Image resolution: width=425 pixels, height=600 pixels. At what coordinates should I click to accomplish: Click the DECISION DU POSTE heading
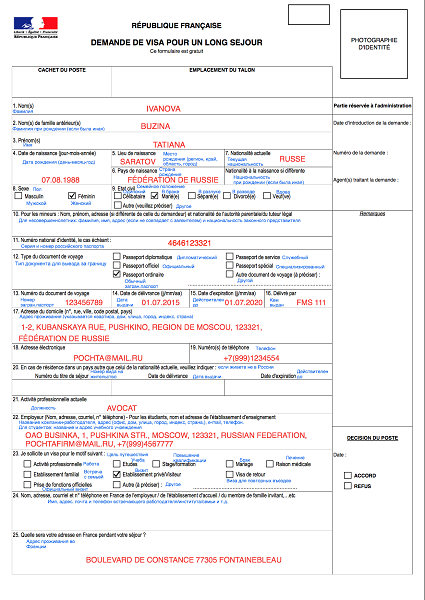[372, 438]
